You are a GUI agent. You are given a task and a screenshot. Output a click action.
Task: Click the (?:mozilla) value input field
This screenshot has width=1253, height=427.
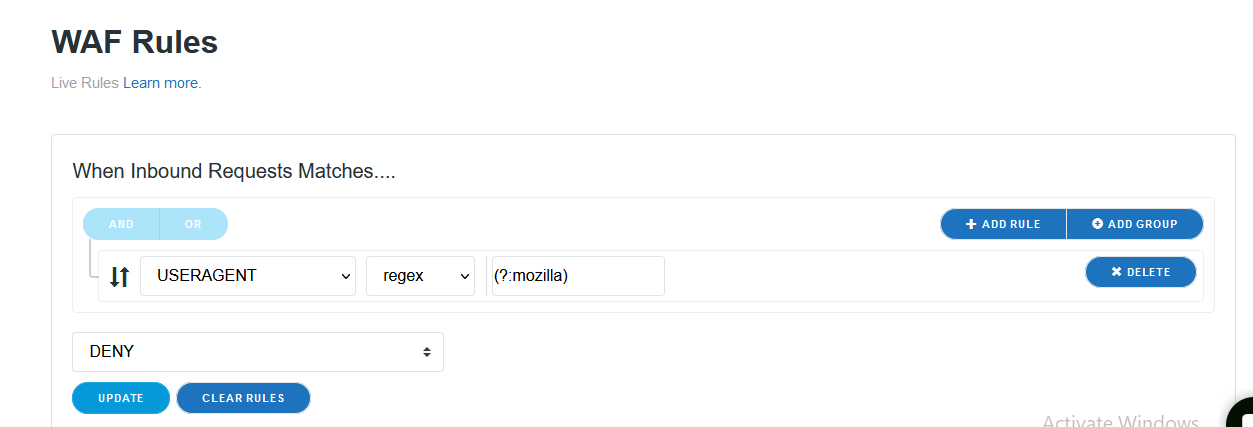577,276
